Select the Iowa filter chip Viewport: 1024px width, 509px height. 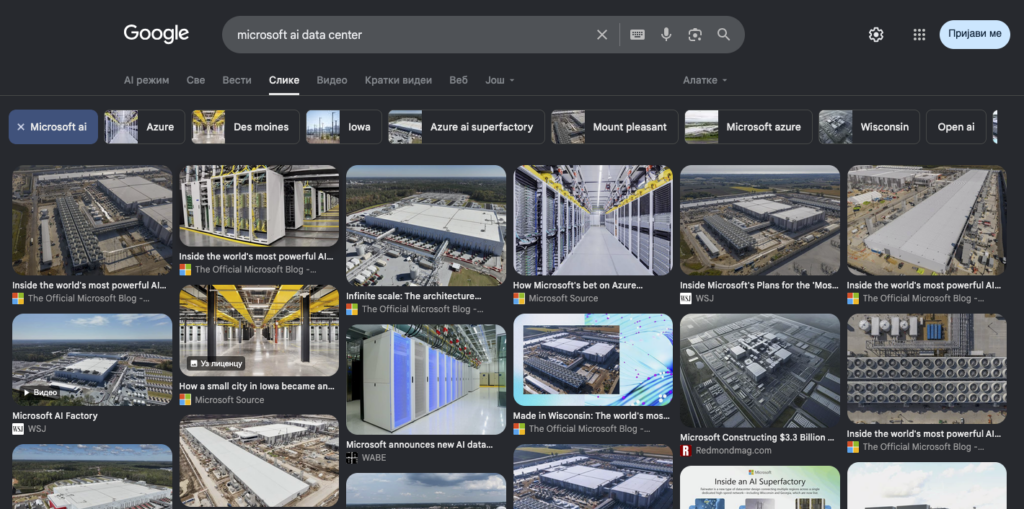[x=344, y=127]
